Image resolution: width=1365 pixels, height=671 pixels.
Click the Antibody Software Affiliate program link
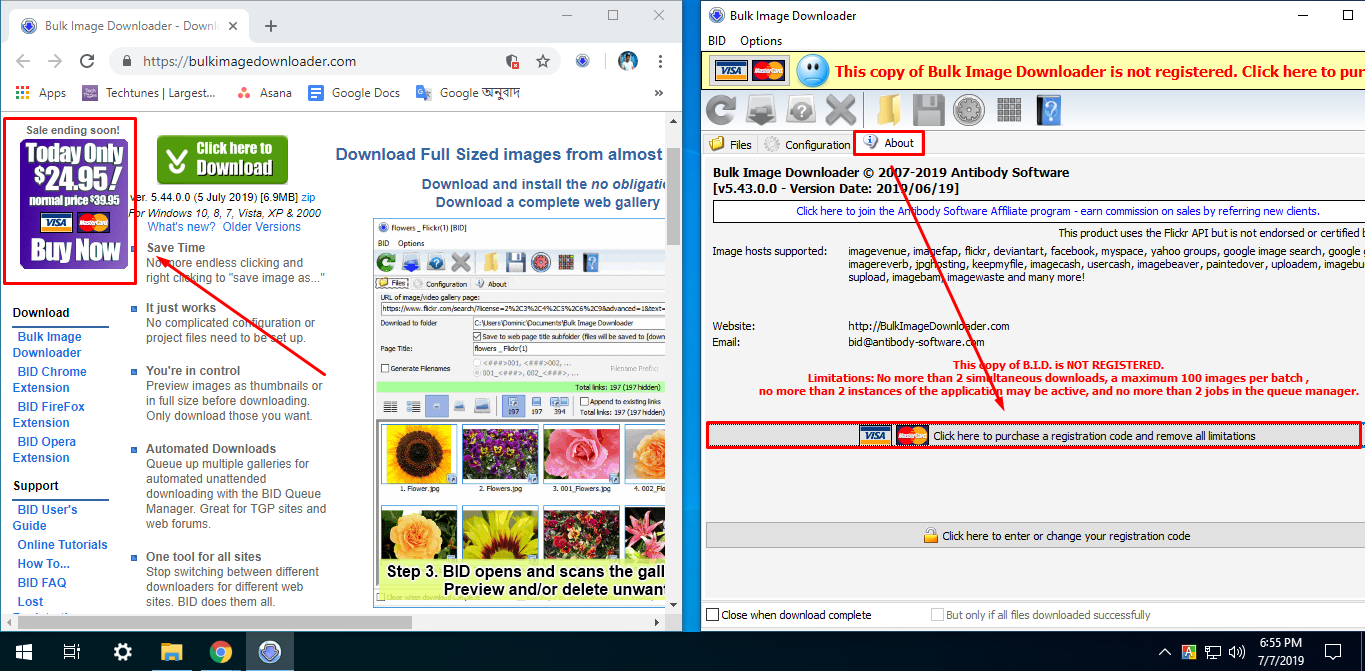pyautogui.click(x=1058, y=211)
